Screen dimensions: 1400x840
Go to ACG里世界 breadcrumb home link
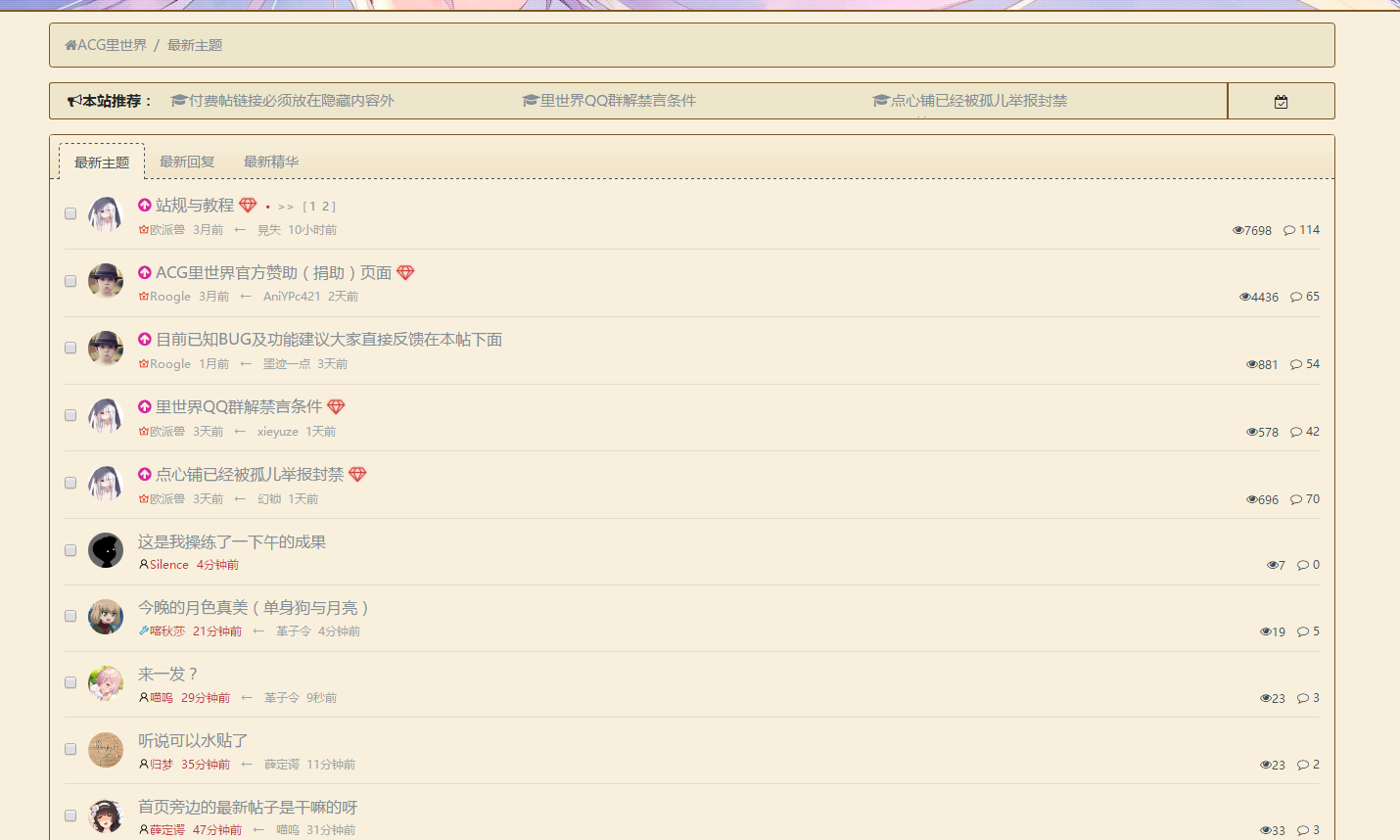tap(106, 45)
